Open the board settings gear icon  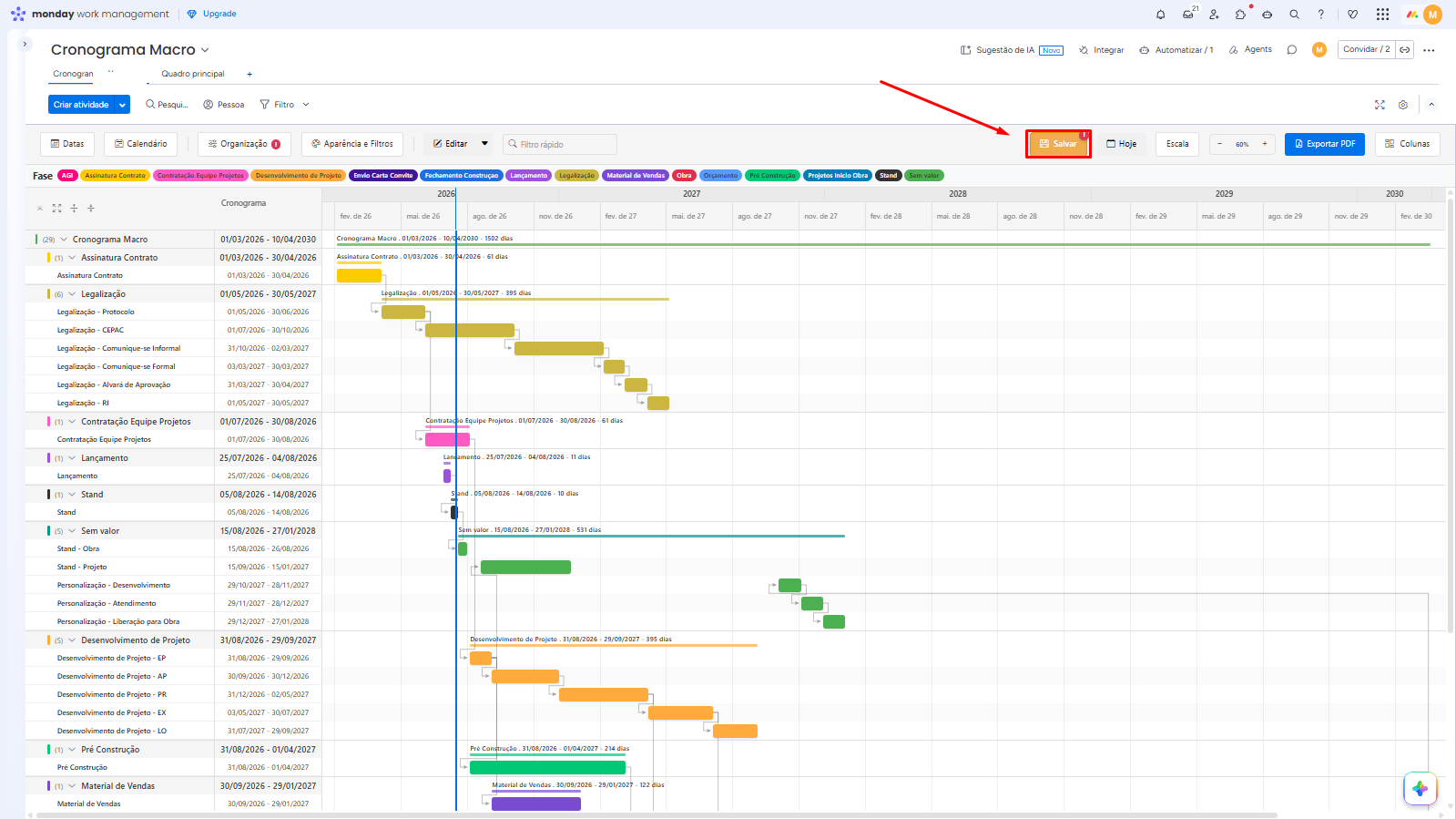1403,105
